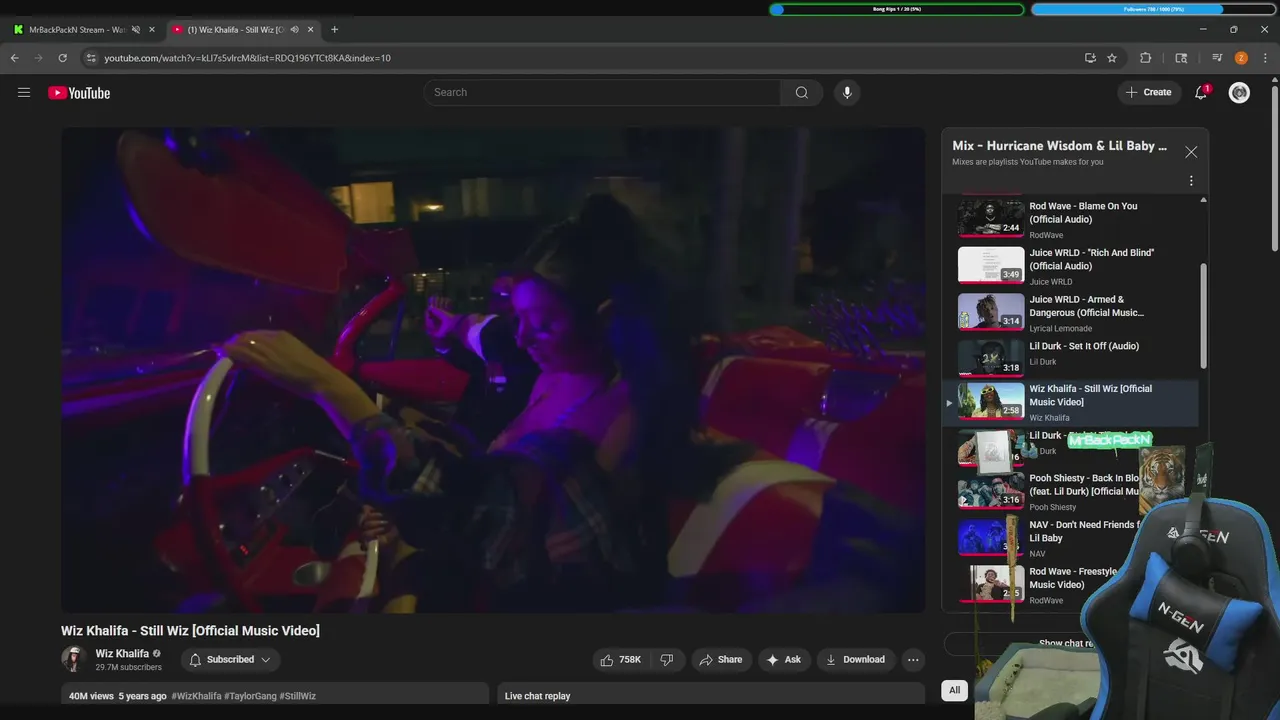
Task: Select the All filter chip
Action: 954,690
